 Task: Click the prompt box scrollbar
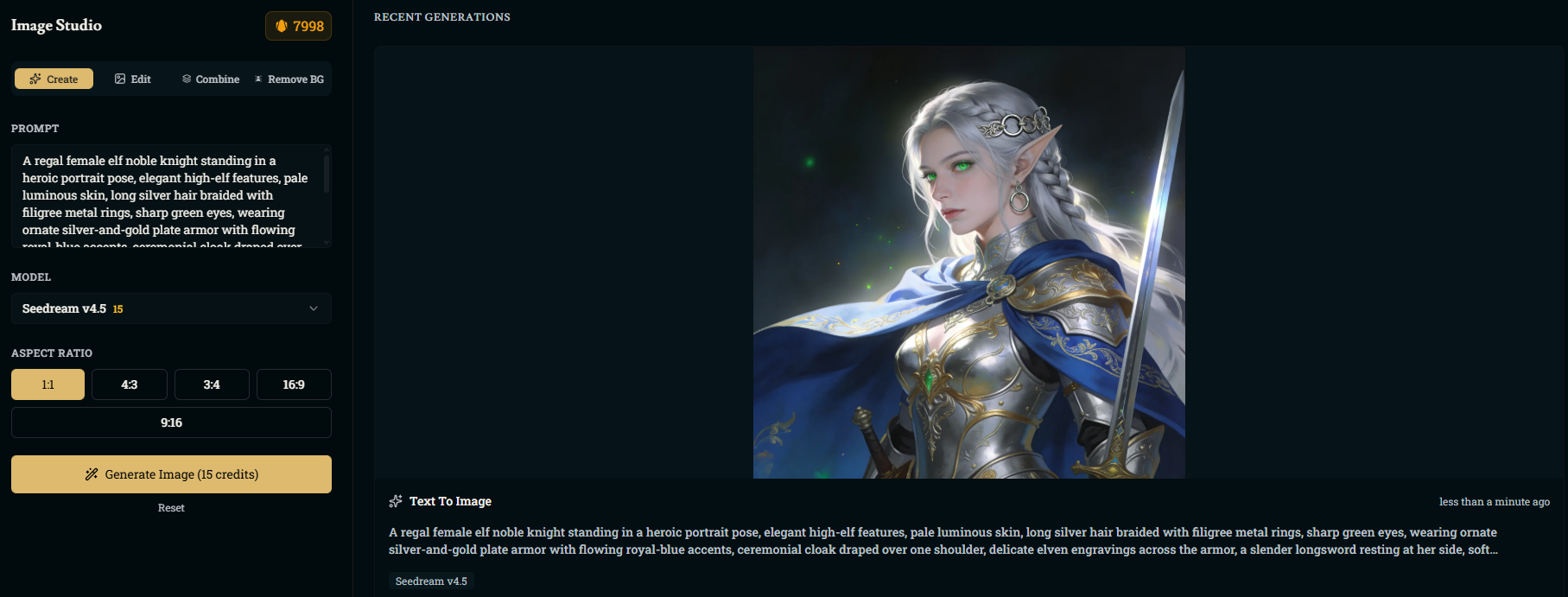point(327,173)
